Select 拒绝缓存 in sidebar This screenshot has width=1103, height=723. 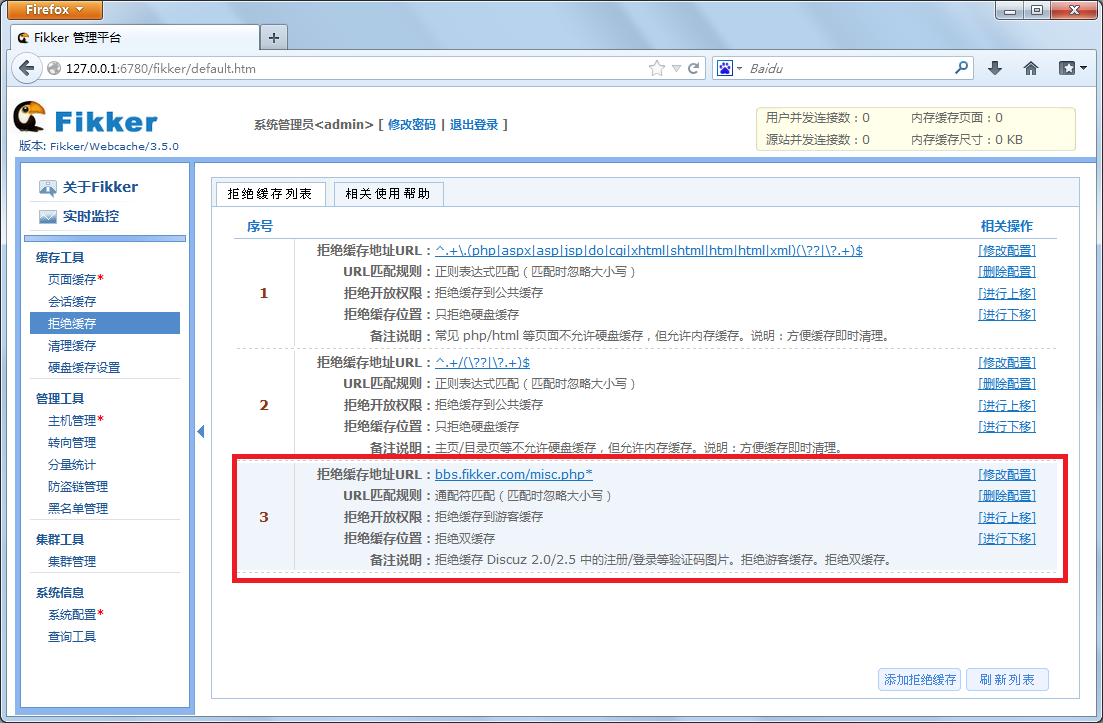click(105, 324)
